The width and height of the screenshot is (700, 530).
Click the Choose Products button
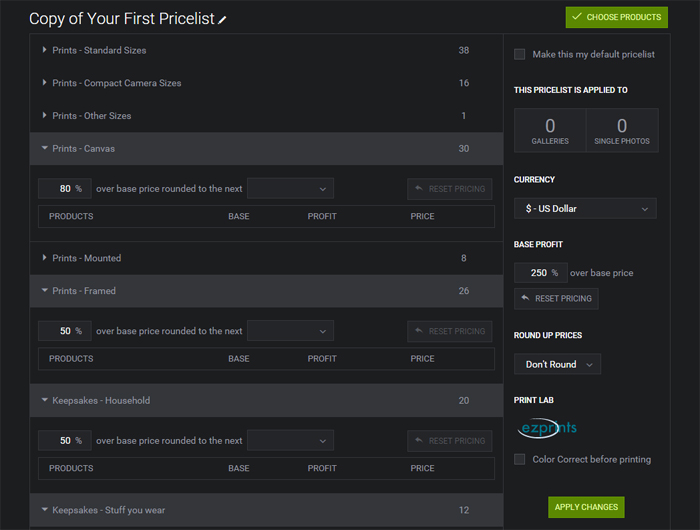click(617, 17)
